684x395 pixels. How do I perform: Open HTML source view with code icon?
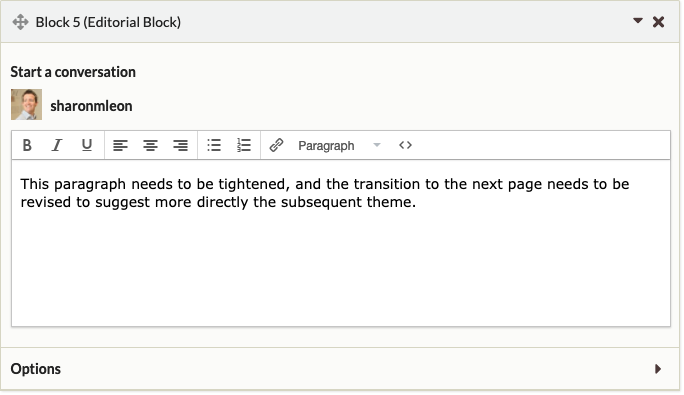(405, 145)
